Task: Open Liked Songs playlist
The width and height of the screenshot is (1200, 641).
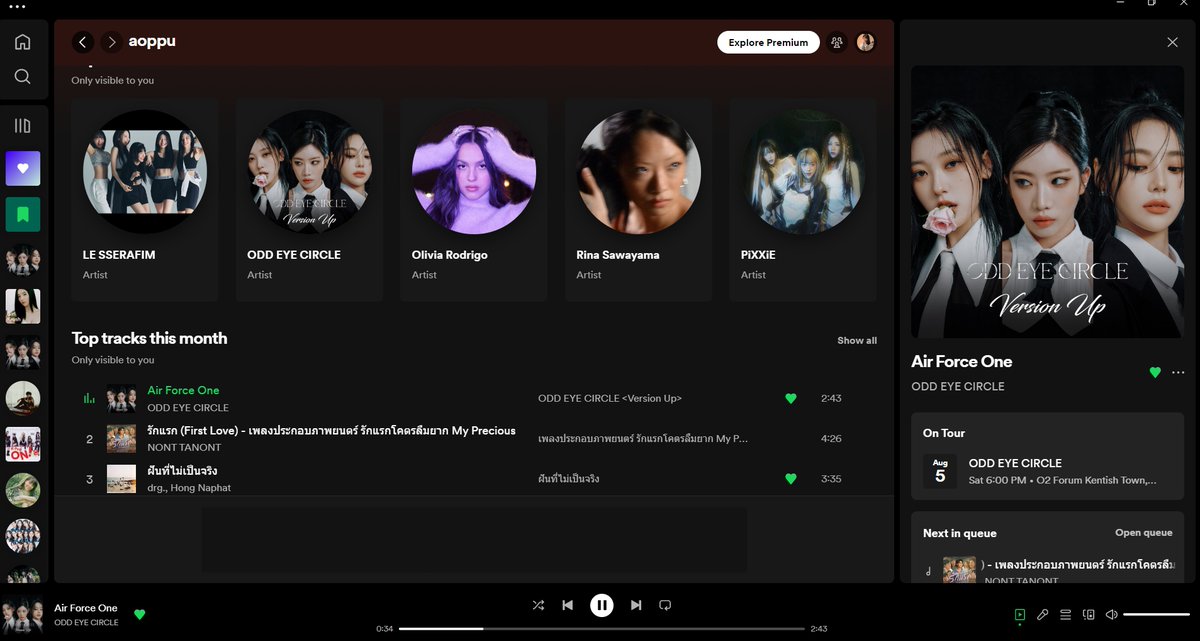Action: [23, 169]
